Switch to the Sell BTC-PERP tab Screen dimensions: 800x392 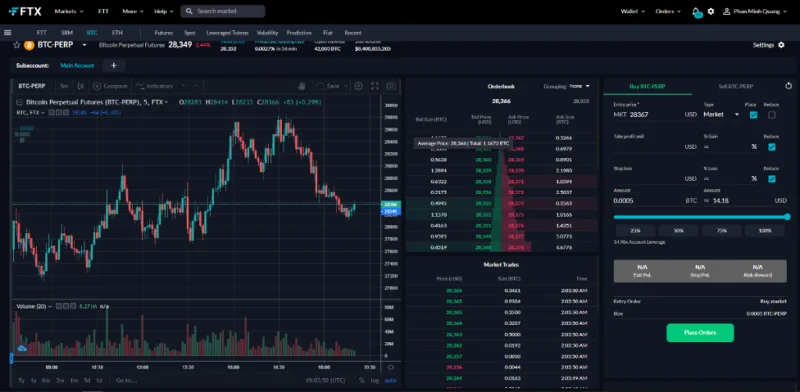tap(736, 86)
